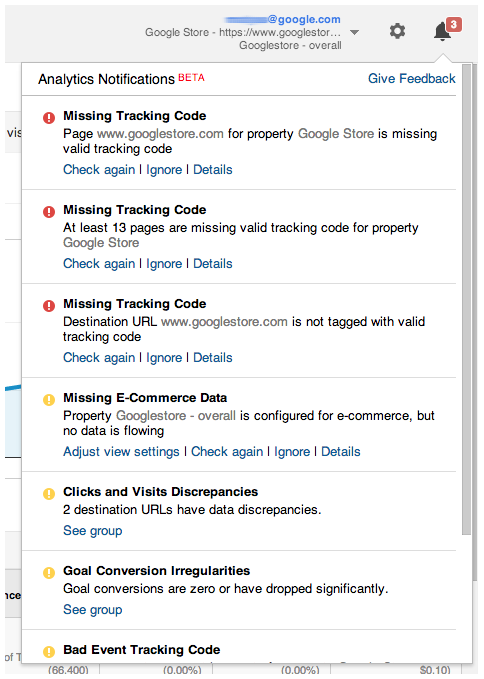Click the notifications panel vertical scrollbar

click(466, 299)
